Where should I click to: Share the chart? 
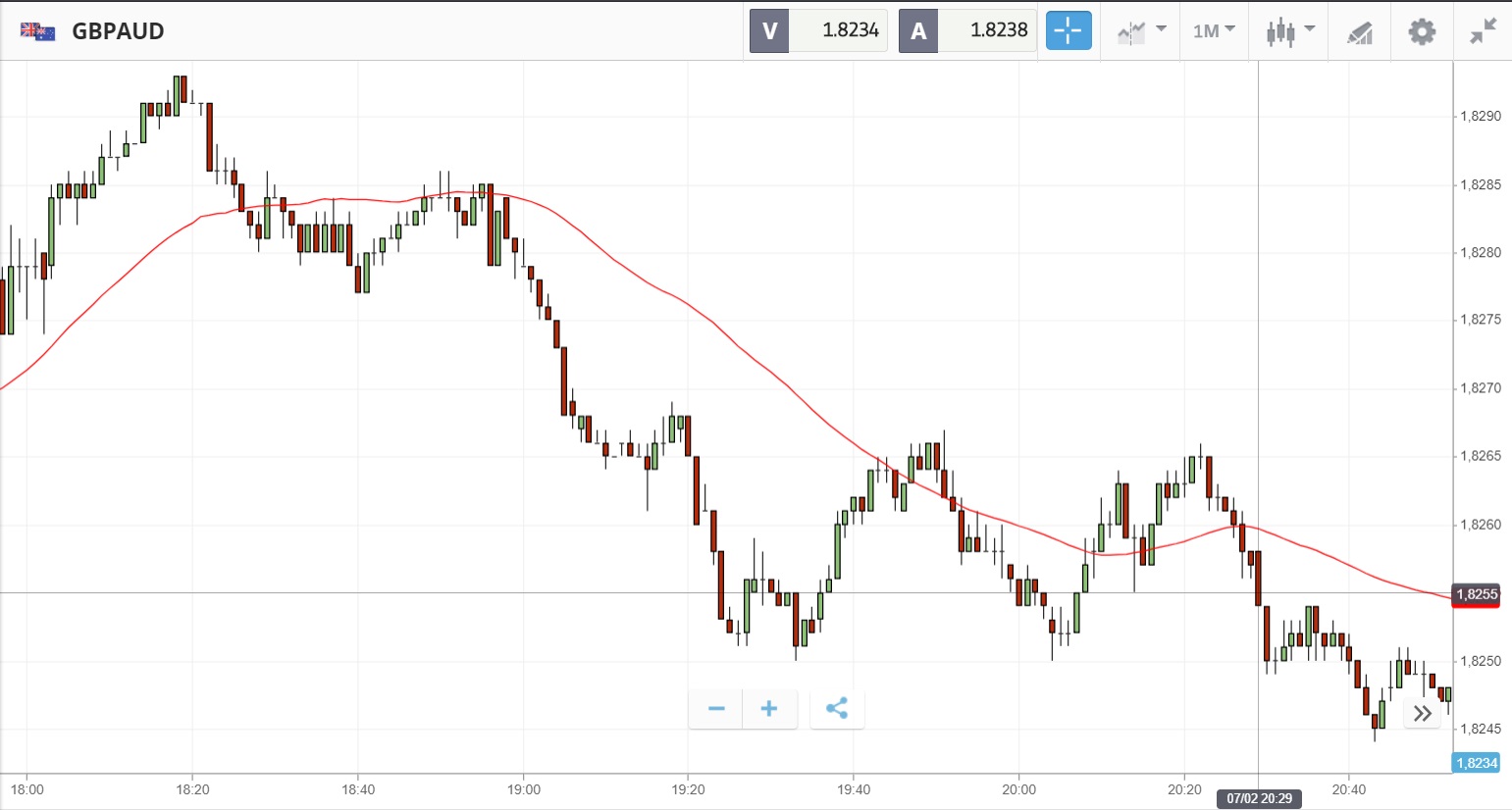pyautogui.click(x=837, y=709)
